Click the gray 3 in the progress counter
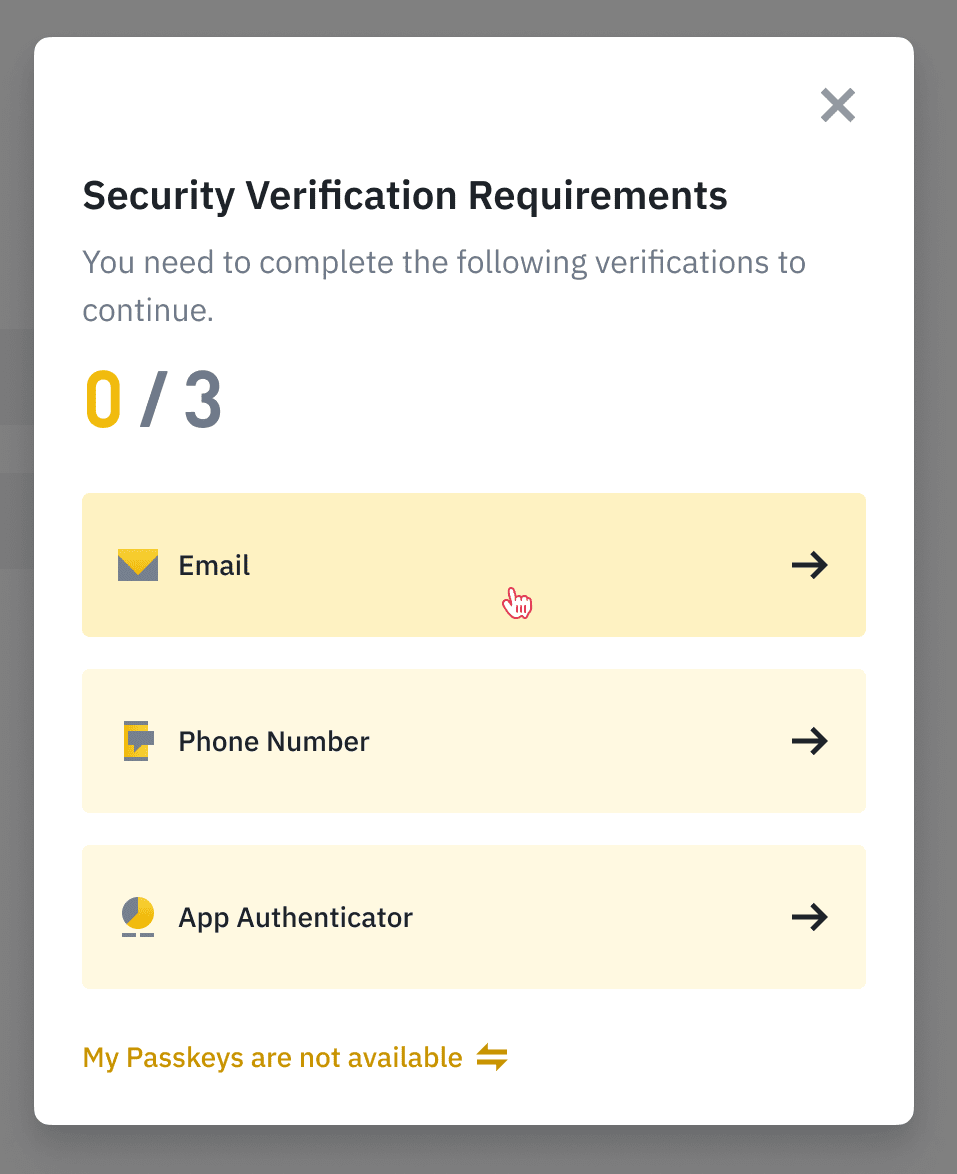The width and height of the screenshot is (957, 1174). [x=203, y=400]
